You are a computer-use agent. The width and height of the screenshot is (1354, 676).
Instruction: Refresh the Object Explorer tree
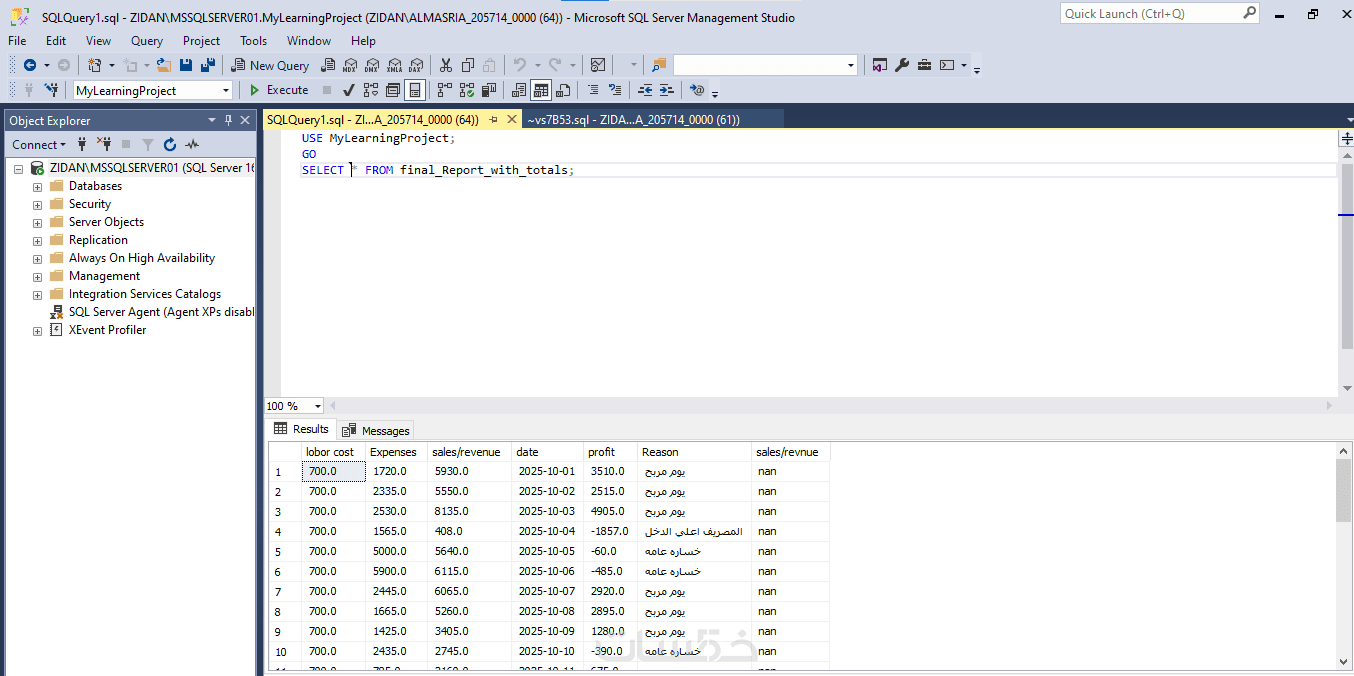pyautogui.click(x=170, y=145)
